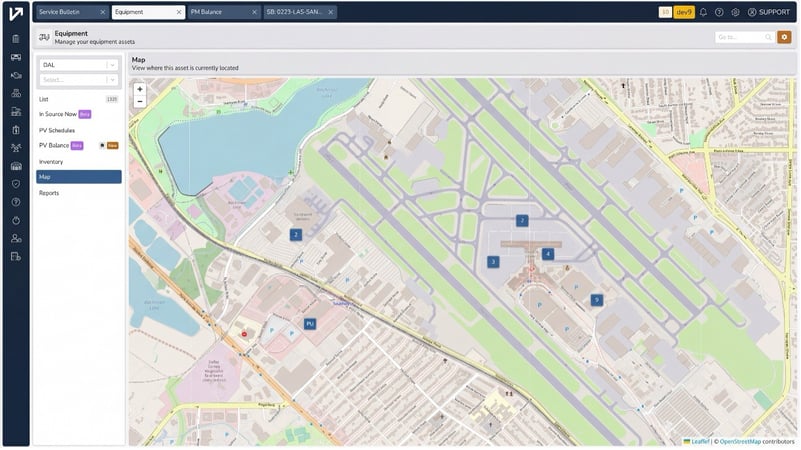Screen dimensions: 801x450
Task: Open the Schedules menu item
Action: tap(79, 130)
